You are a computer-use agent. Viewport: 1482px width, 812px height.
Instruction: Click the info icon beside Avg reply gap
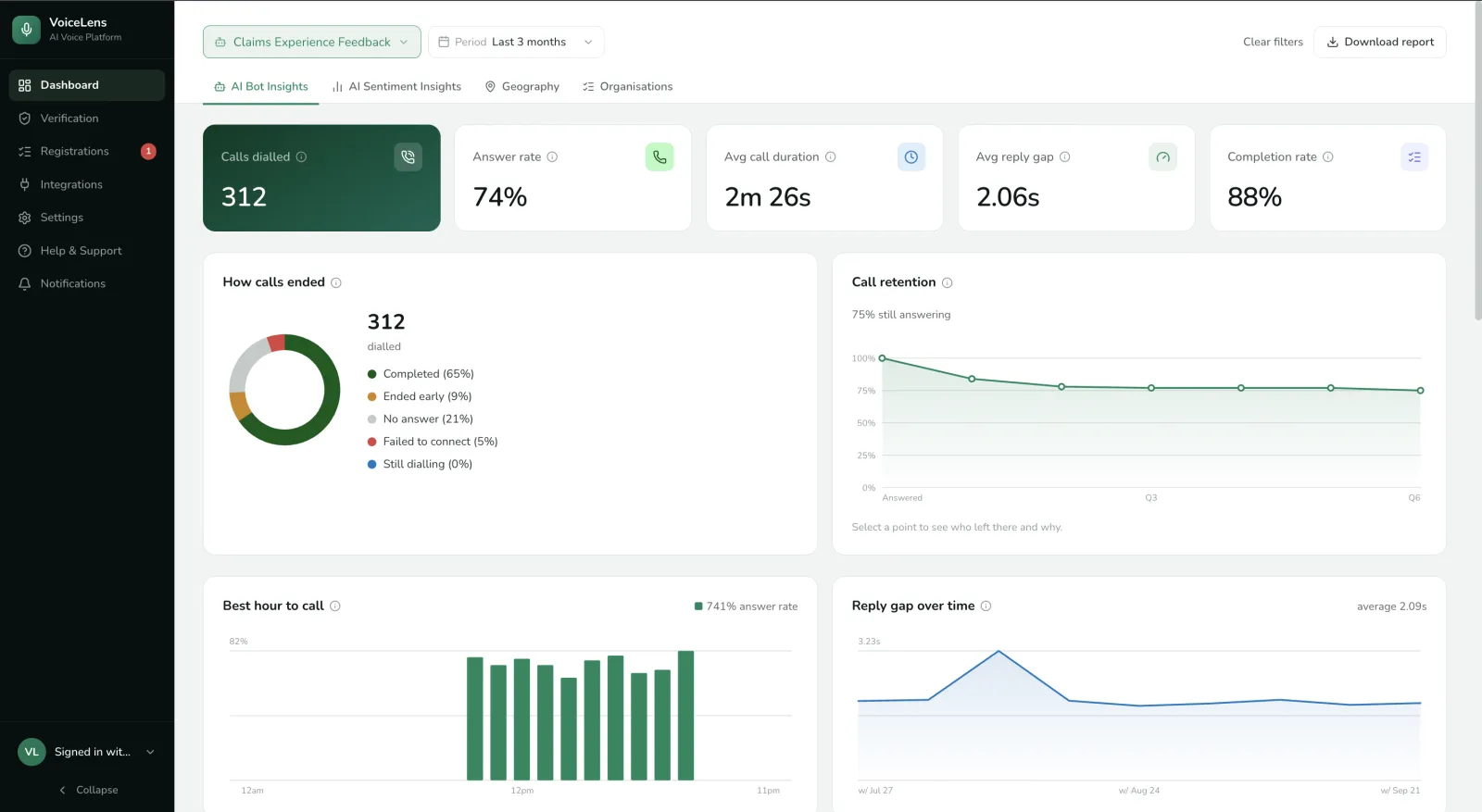tap(1065, 157)
